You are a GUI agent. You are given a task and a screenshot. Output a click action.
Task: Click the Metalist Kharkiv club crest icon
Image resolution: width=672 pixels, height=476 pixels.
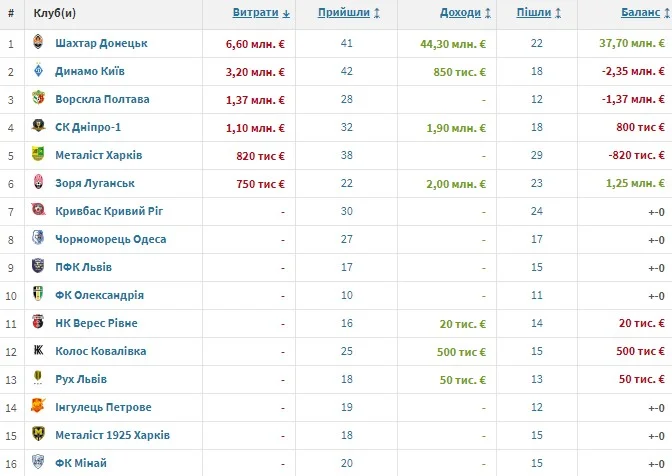coord(38,156)
